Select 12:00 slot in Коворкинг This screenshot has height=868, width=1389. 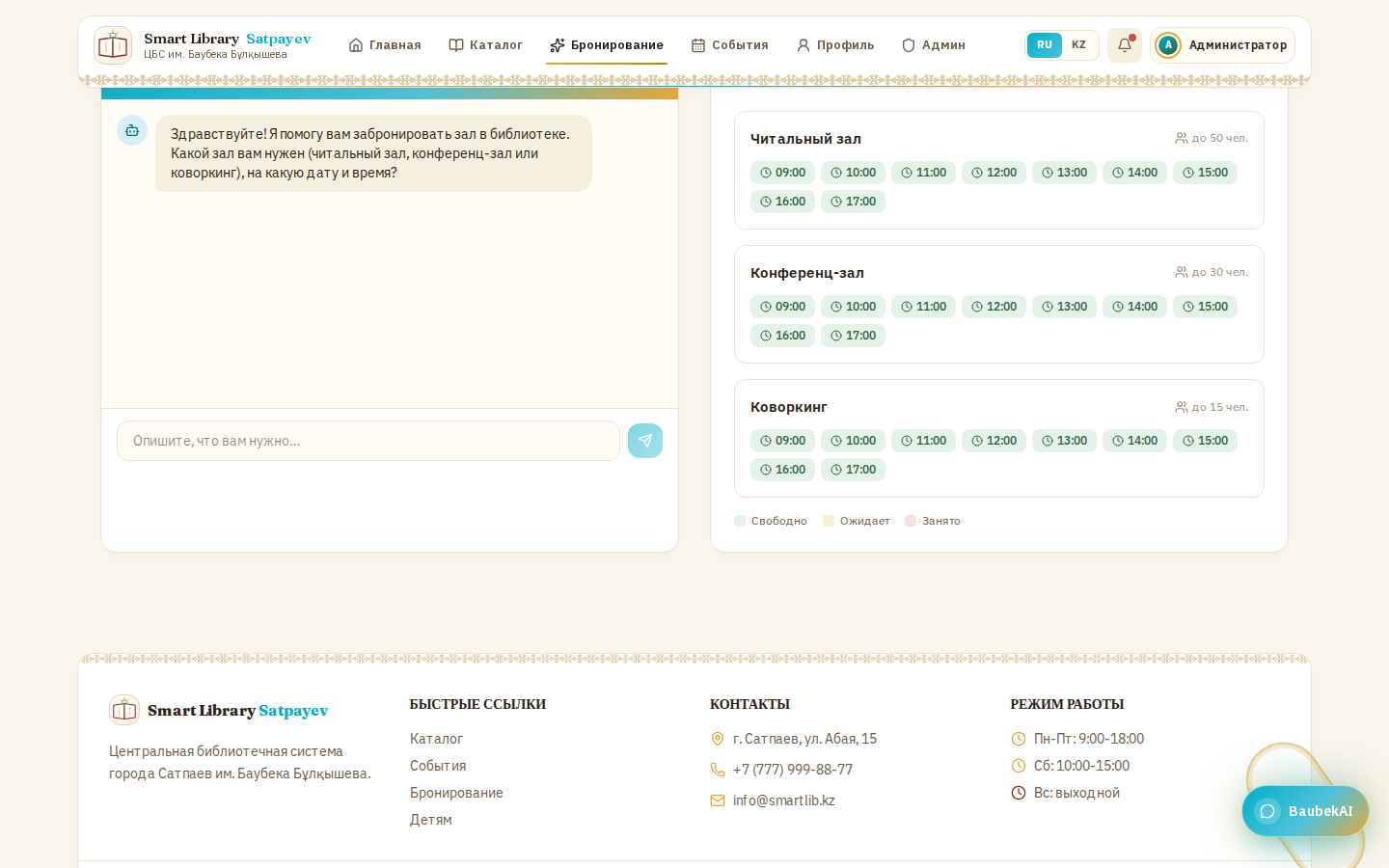point(994,441)
